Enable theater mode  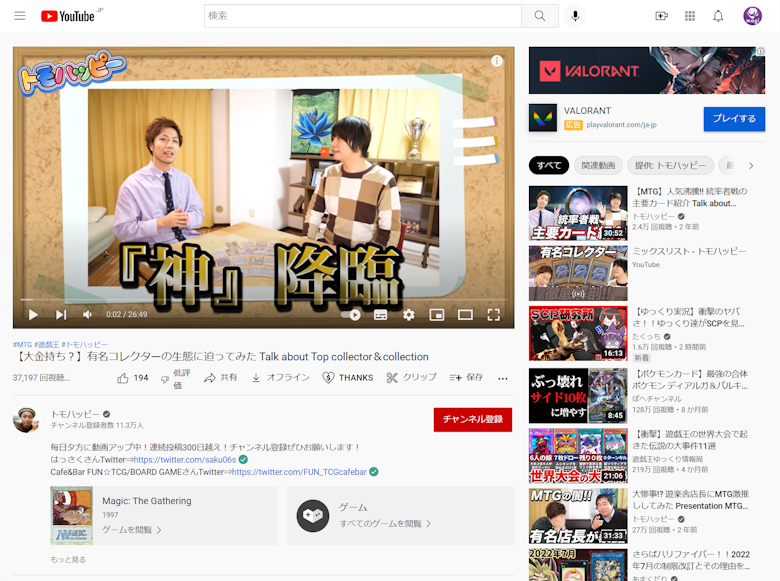(466, 314)
